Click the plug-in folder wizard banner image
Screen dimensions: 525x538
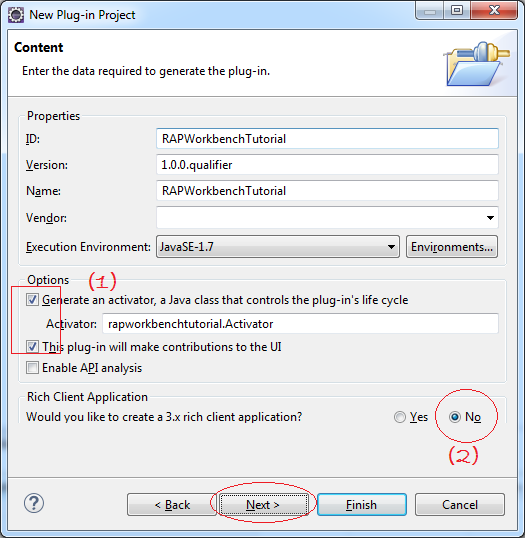point(476,64)
